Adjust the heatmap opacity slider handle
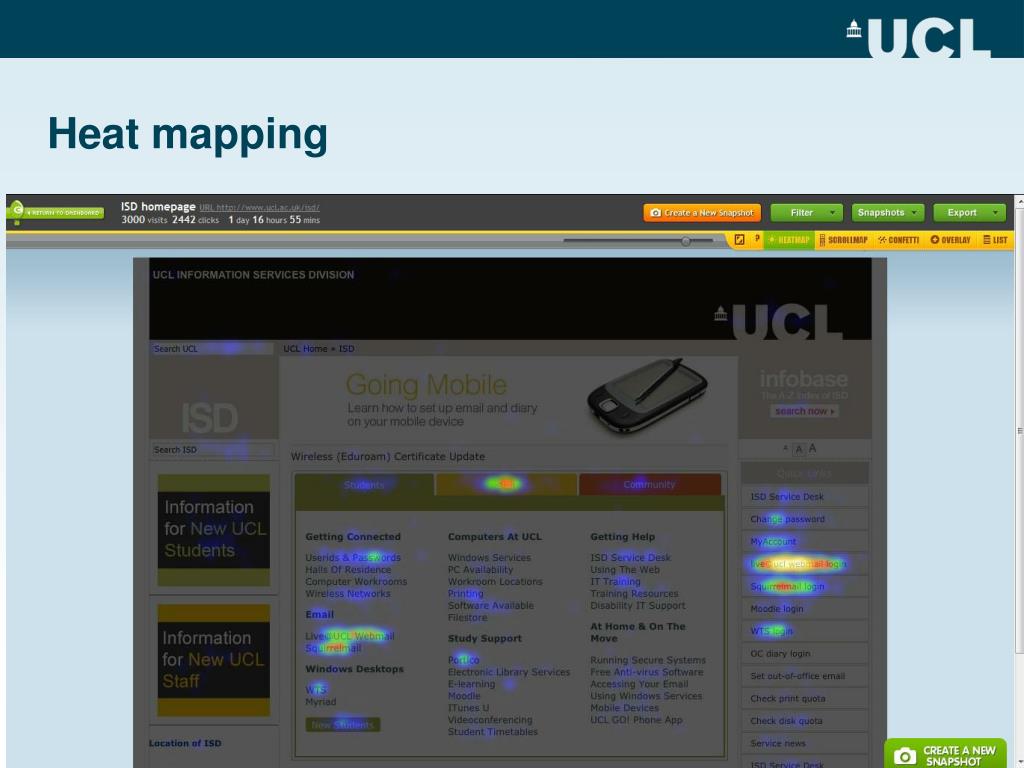Image resolution: width=1024 pixels, height=768 pixels. [686, 241]
